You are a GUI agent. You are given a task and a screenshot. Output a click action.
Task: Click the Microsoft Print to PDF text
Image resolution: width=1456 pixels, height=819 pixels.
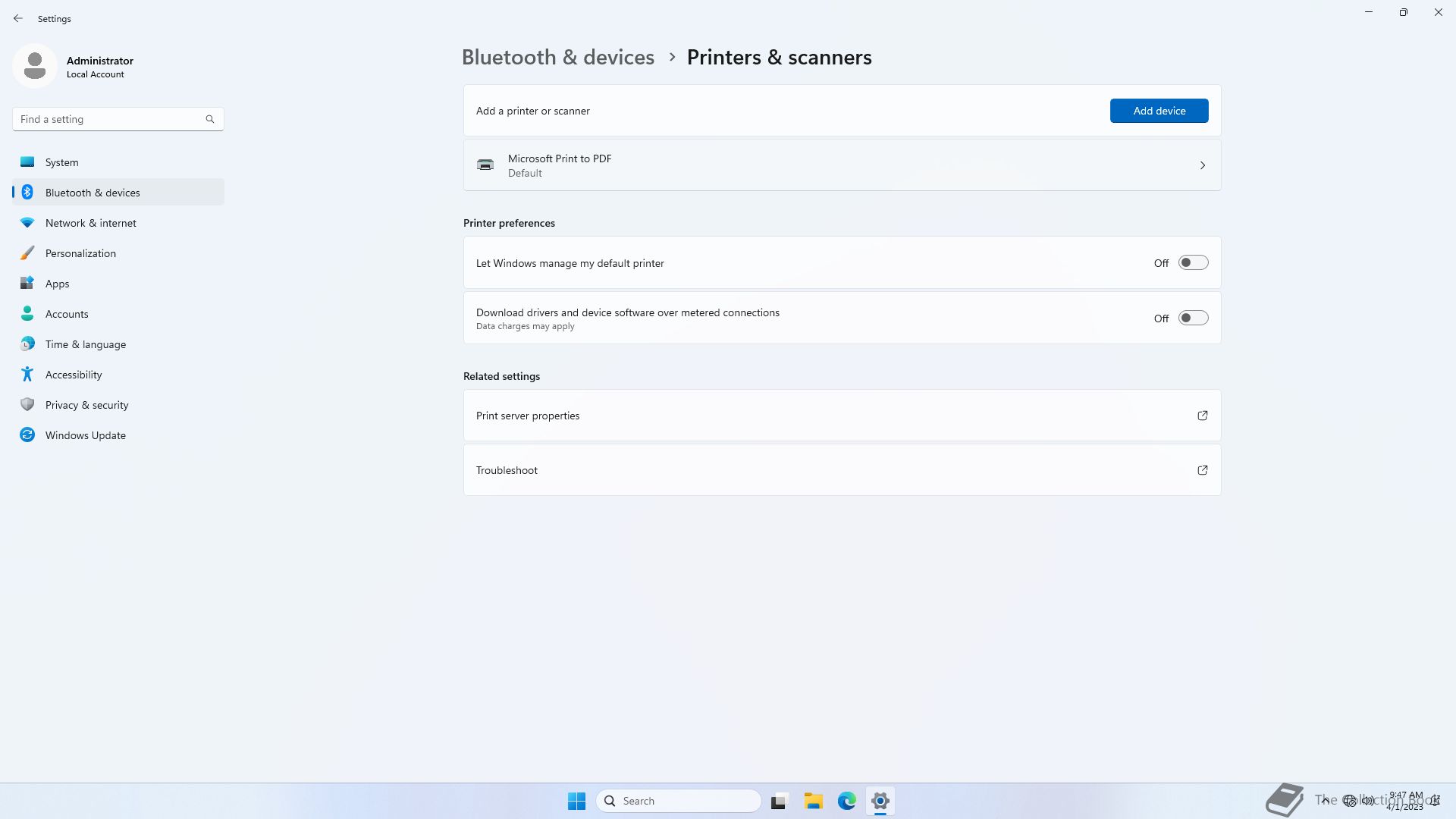[x=560, y=158]
